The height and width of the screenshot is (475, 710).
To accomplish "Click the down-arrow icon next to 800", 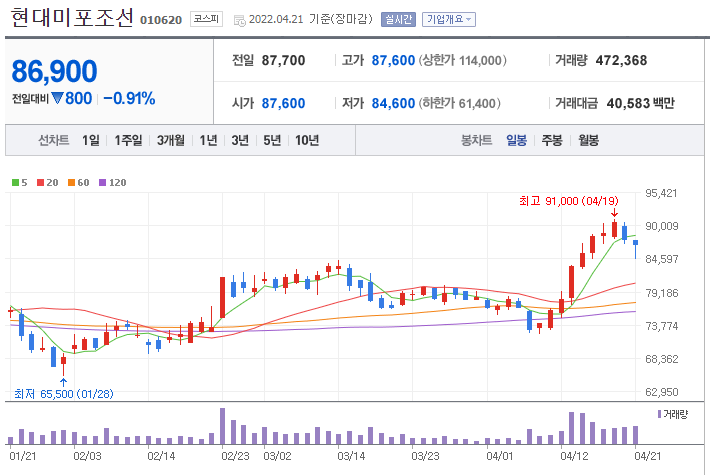I will 57,98.
